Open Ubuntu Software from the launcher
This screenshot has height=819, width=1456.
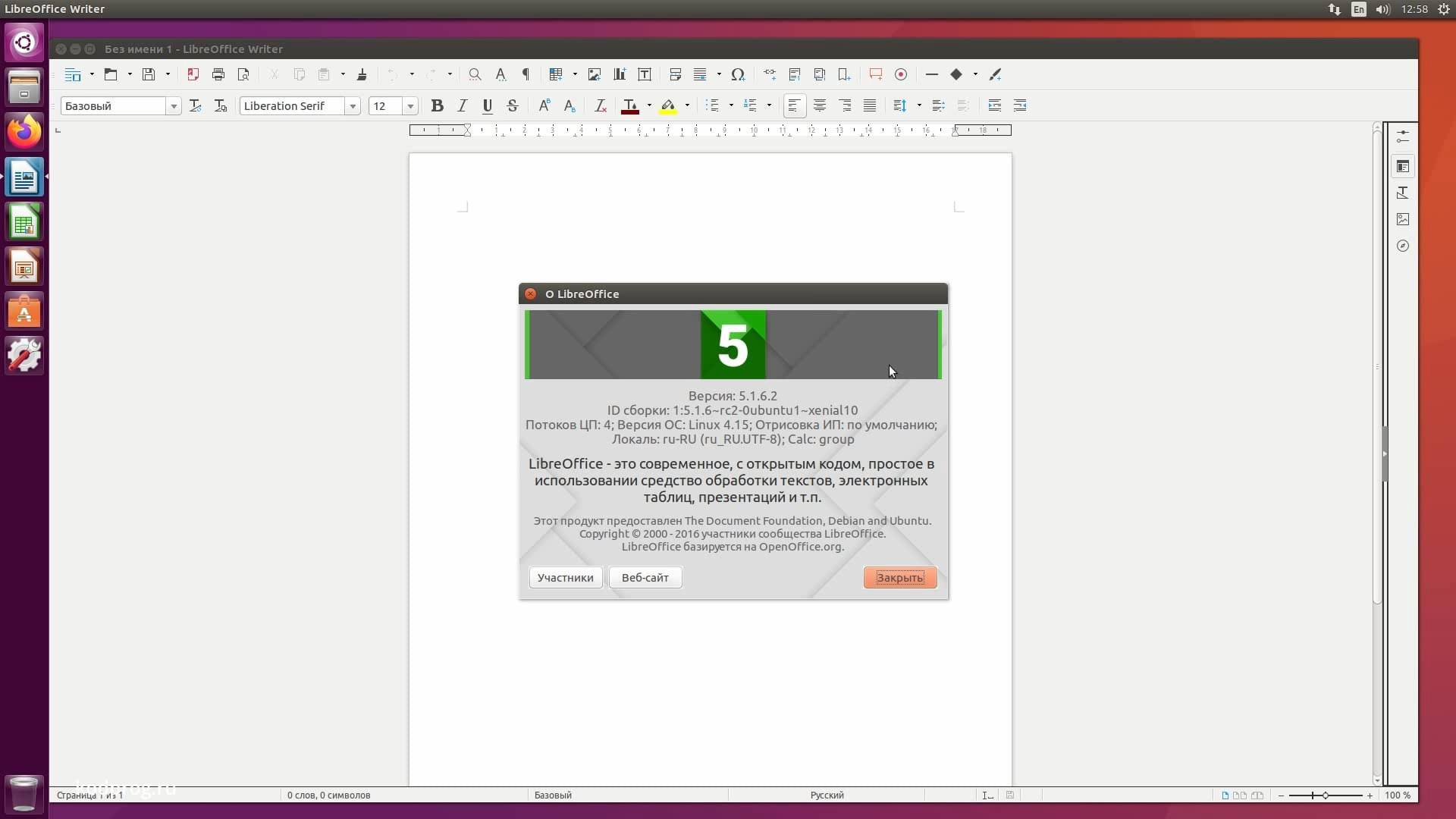coord(24,312)
